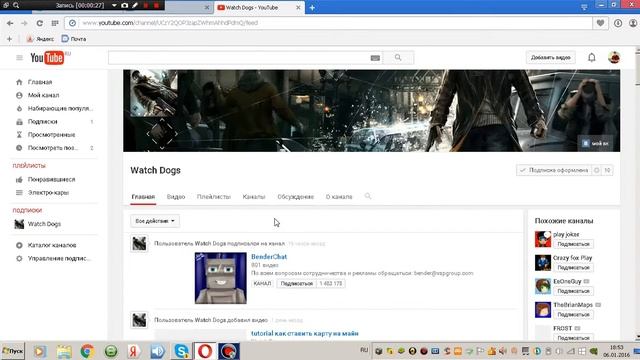Open the notifications bell

[591, 58]
